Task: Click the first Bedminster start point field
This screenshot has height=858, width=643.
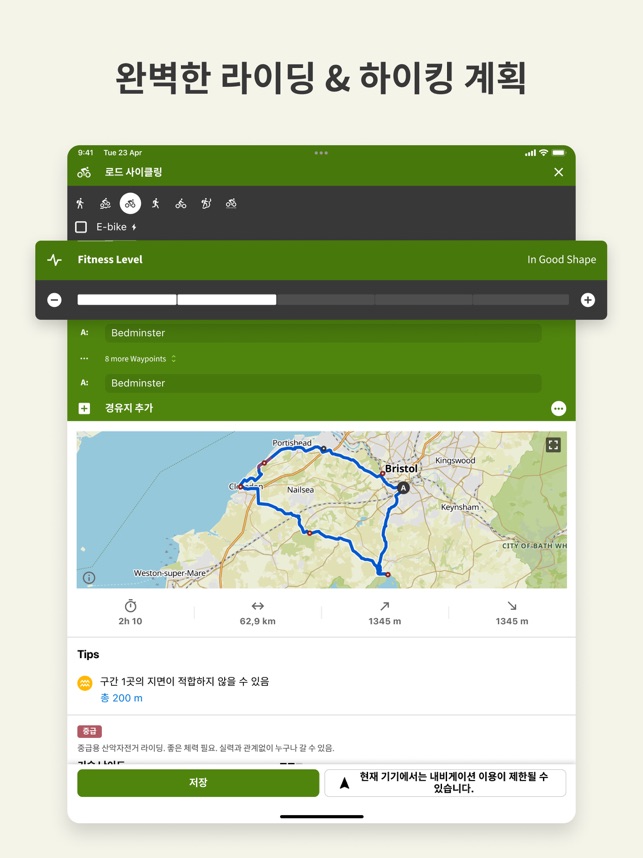Action: click(322, 333)
